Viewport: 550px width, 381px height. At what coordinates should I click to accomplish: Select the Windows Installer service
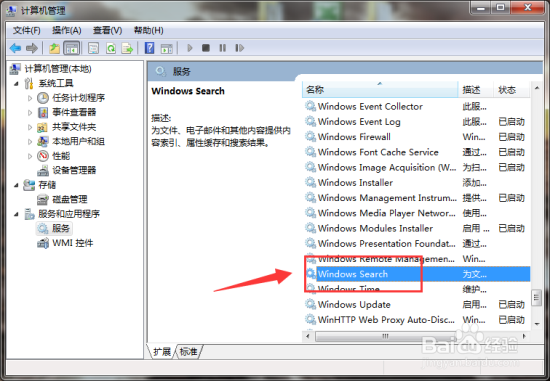[417, 183]
